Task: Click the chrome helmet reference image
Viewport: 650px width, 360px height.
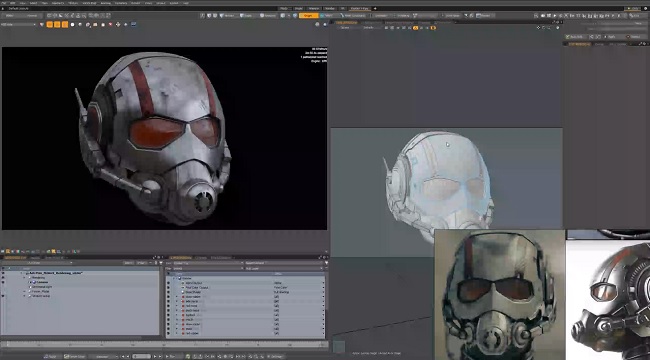Action: click(x=608, y=299)
